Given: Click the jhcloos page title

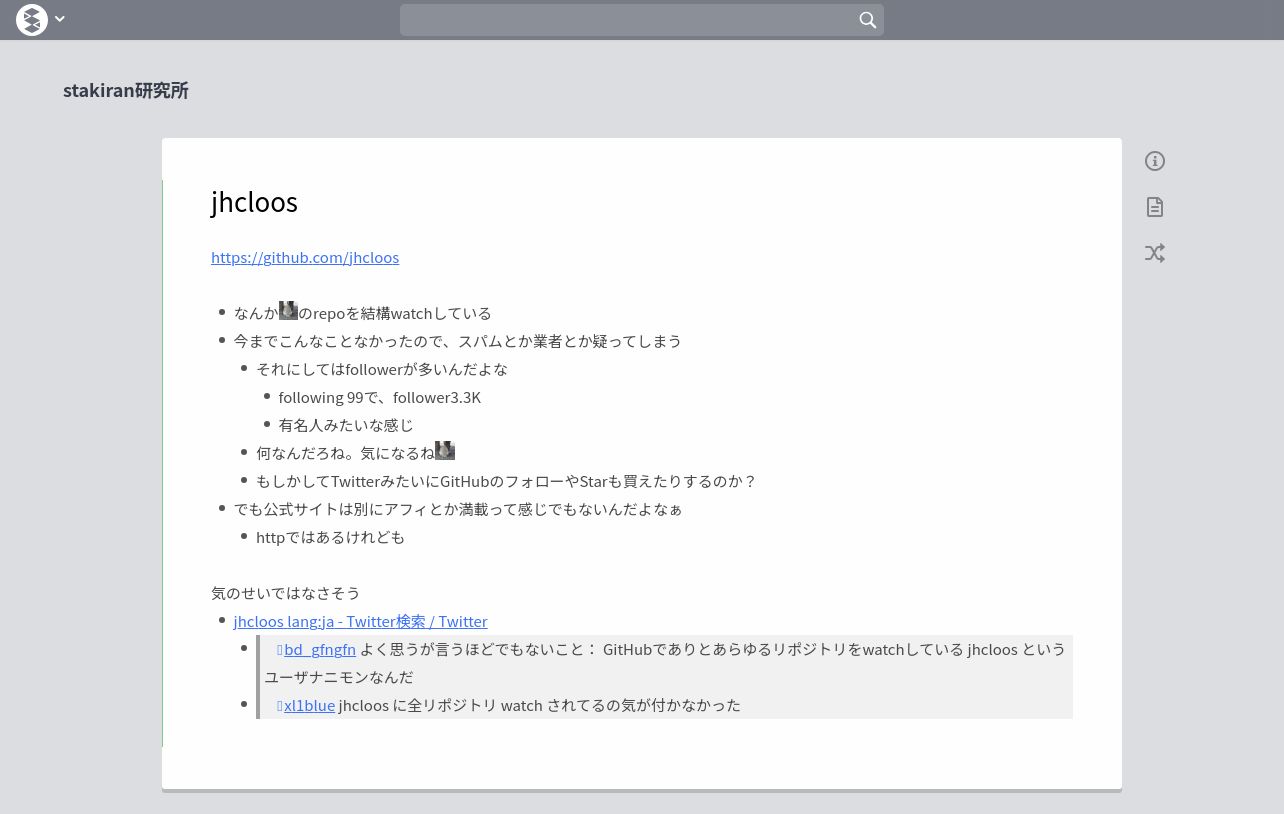Looking at the screenshot, I should pyautogui.click(x=254, y=202).
